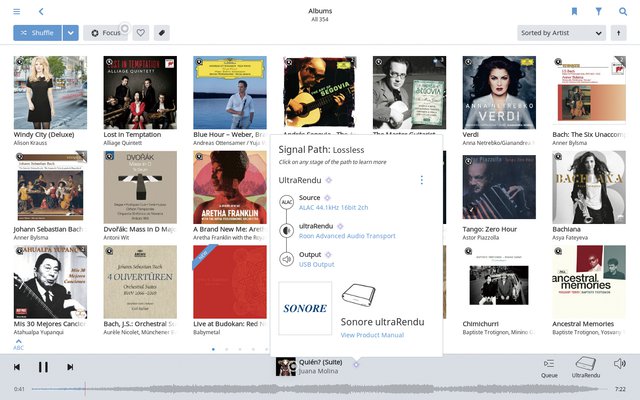640x400 pixels.
Task: Open the hamburger navigation menu
Action: coord(17,11)
